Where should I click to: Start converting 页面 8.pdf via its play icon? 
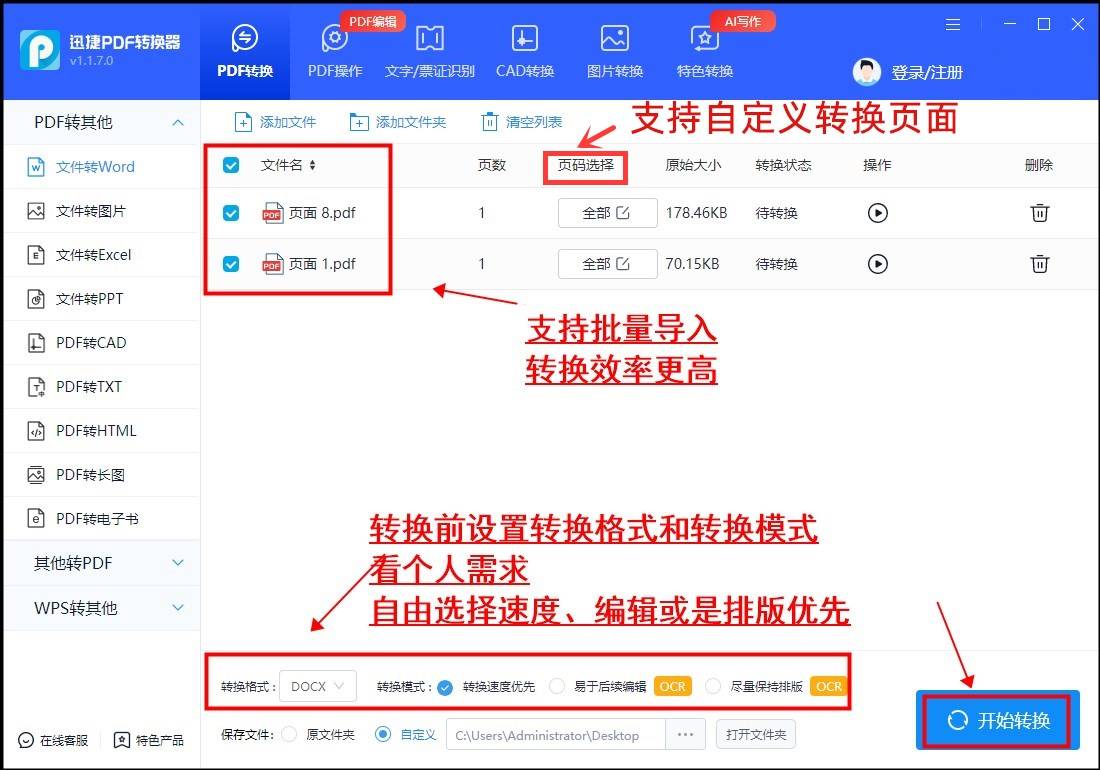(877, 212)
